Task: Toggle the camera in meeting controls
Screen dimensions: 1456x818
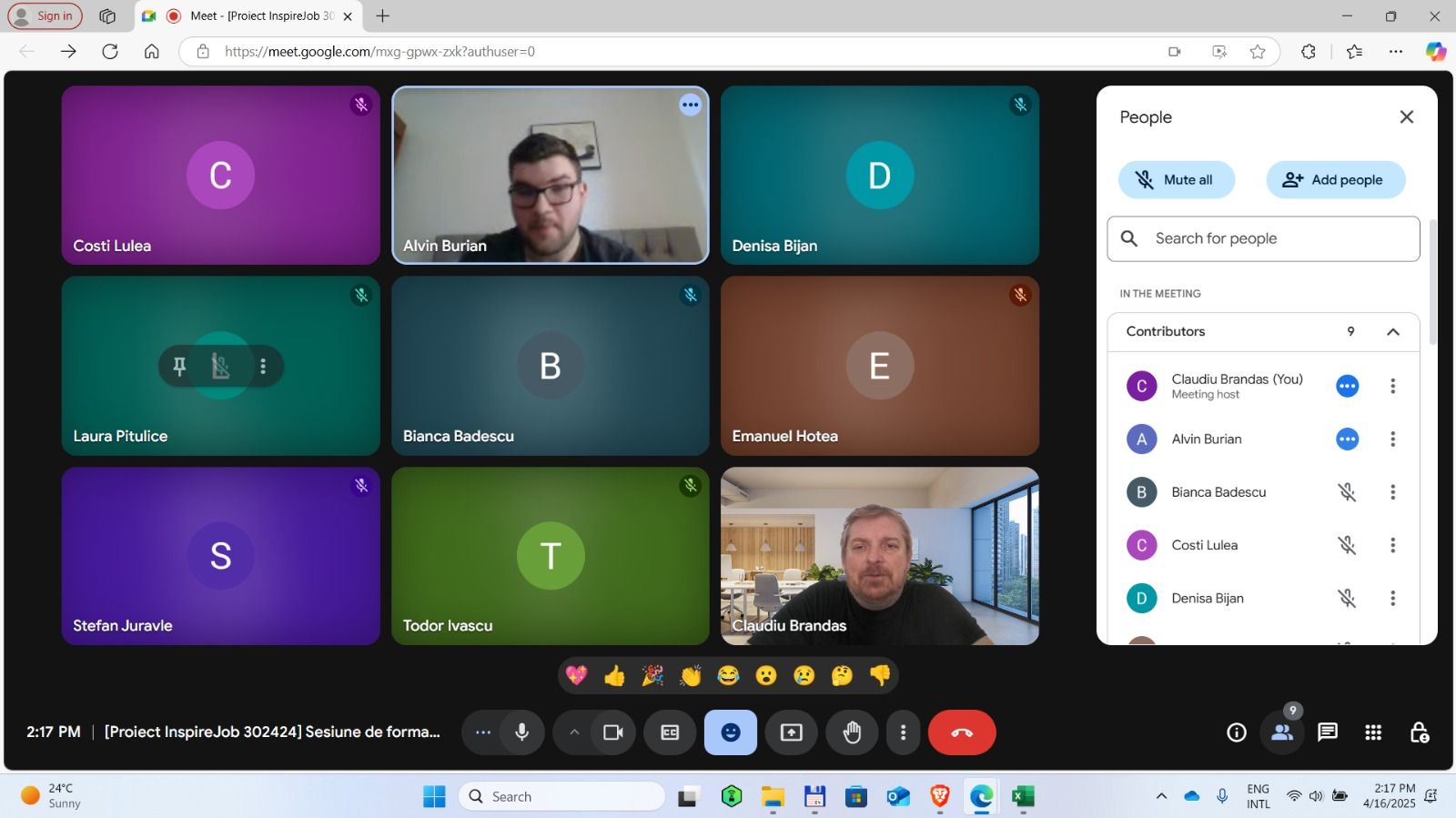Action: [613, 732]
